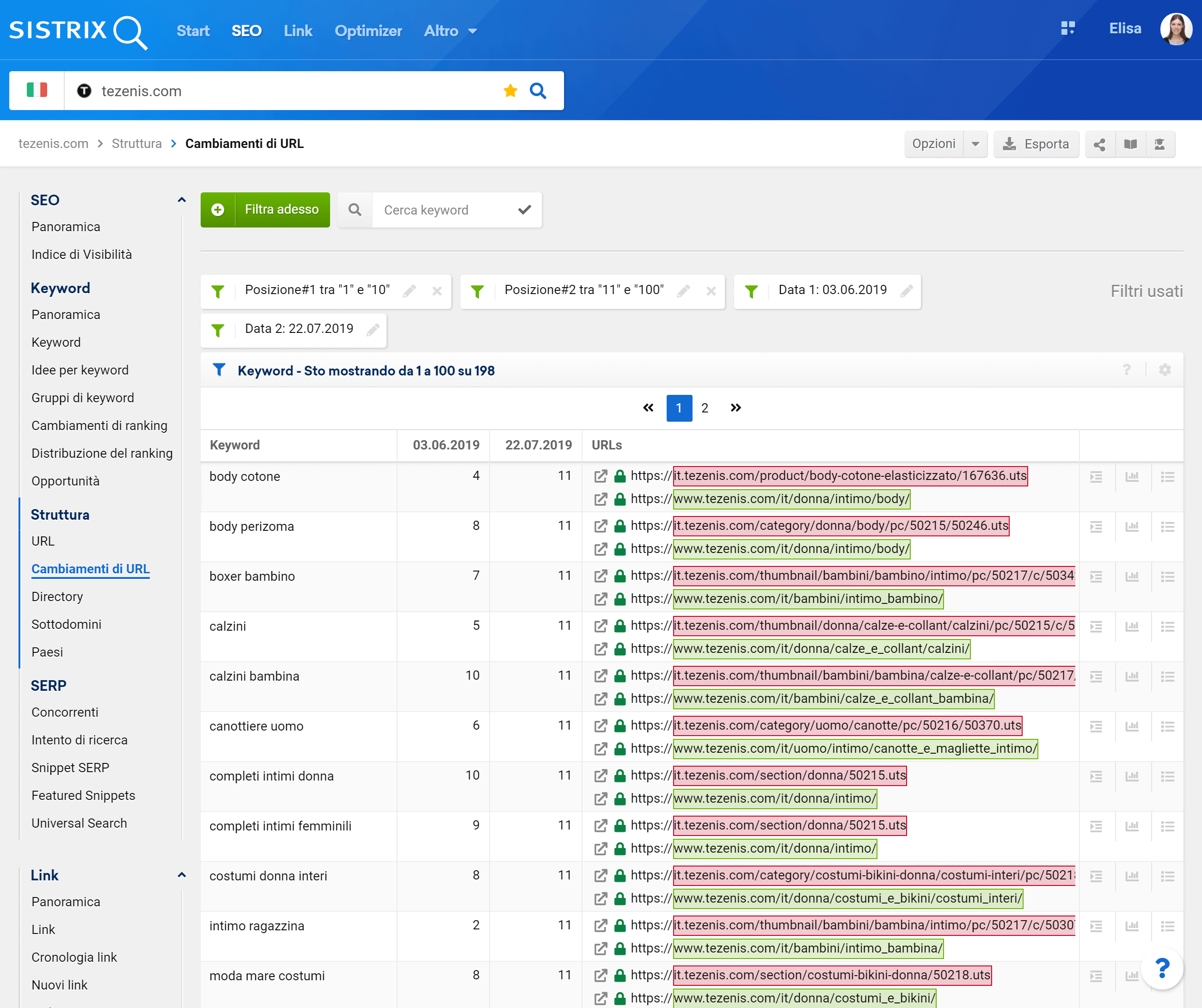This screenshot has height=1008, width=1202.
Task: Open indent list icon for body cotone row
Action: click(x=1096, y=477)
